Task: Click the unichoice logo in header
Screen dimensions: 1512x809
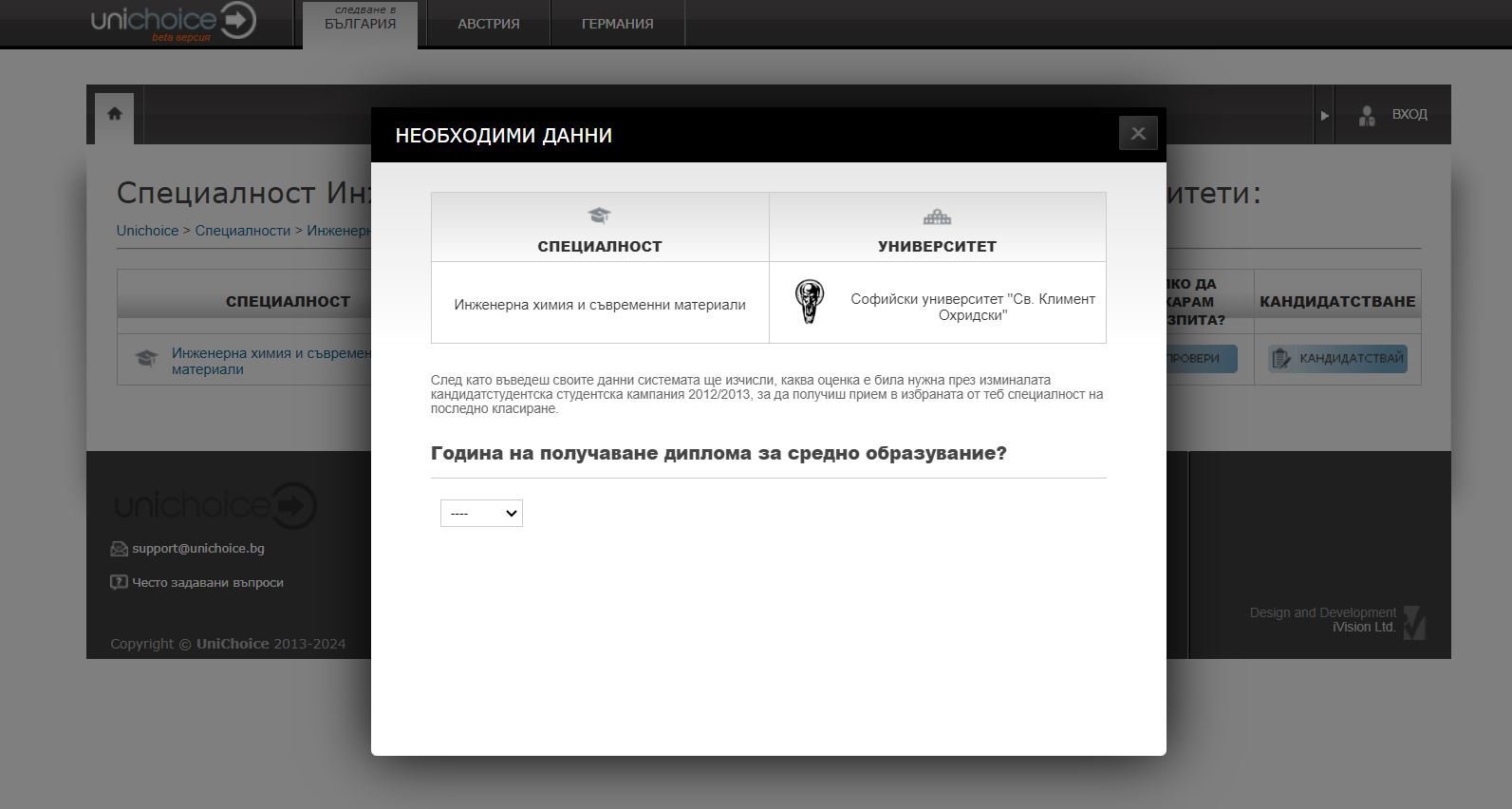Action: click(173, 21)
